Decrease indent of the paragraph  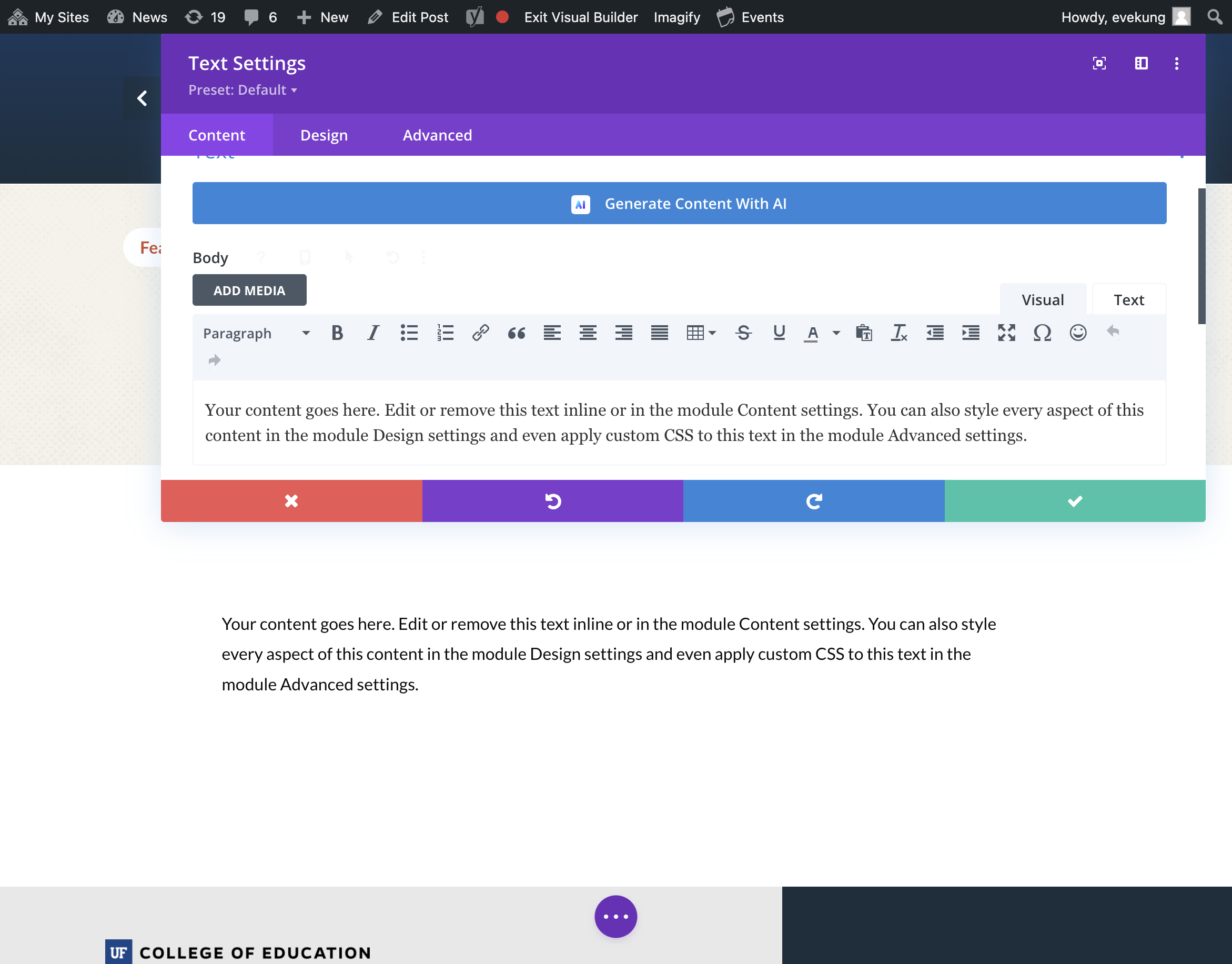[935, 333]
